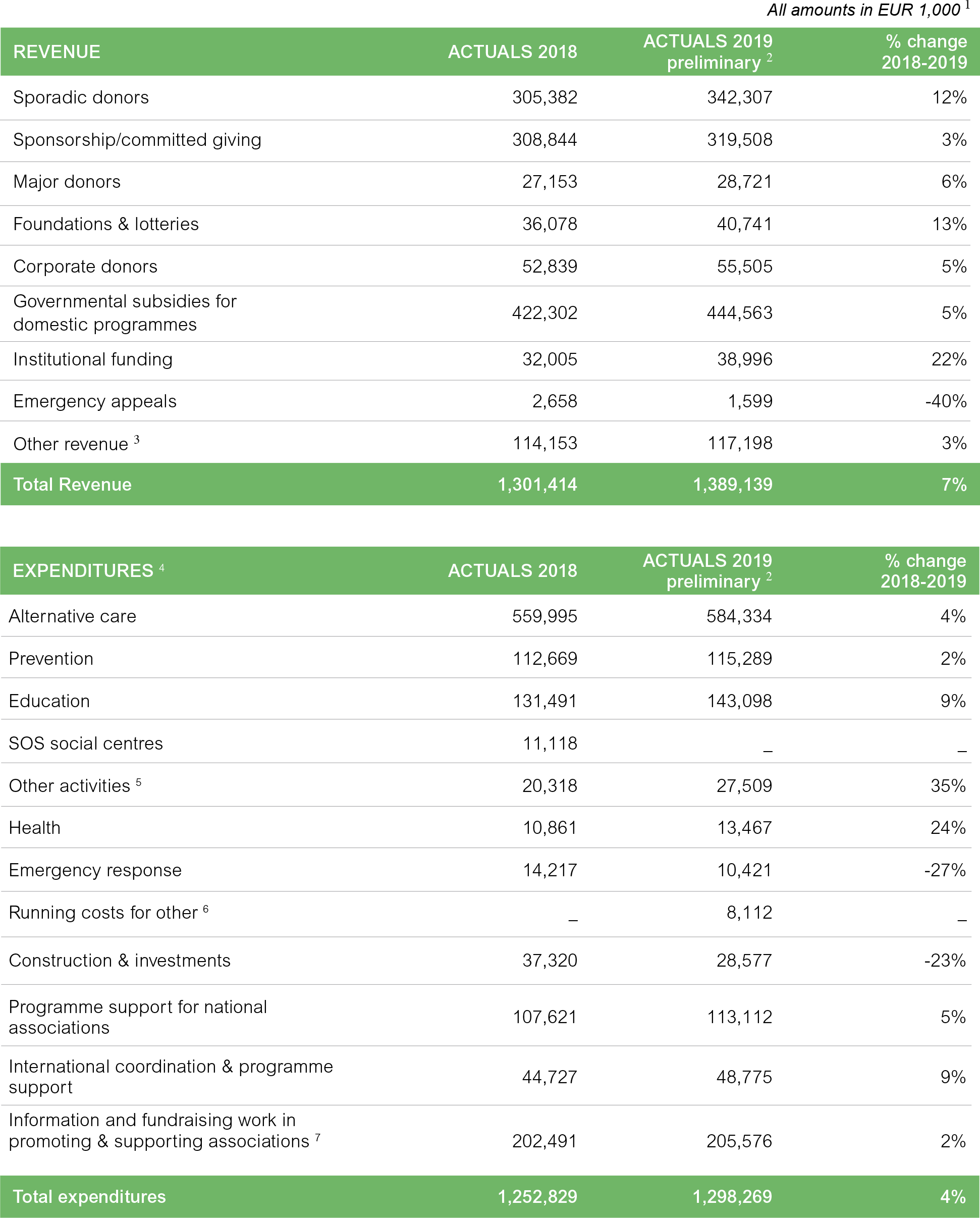The width and height of the screenshot is (980, 1218).
Task: Click the EXPENDITURES table header label
Action: tap(83, 570)
